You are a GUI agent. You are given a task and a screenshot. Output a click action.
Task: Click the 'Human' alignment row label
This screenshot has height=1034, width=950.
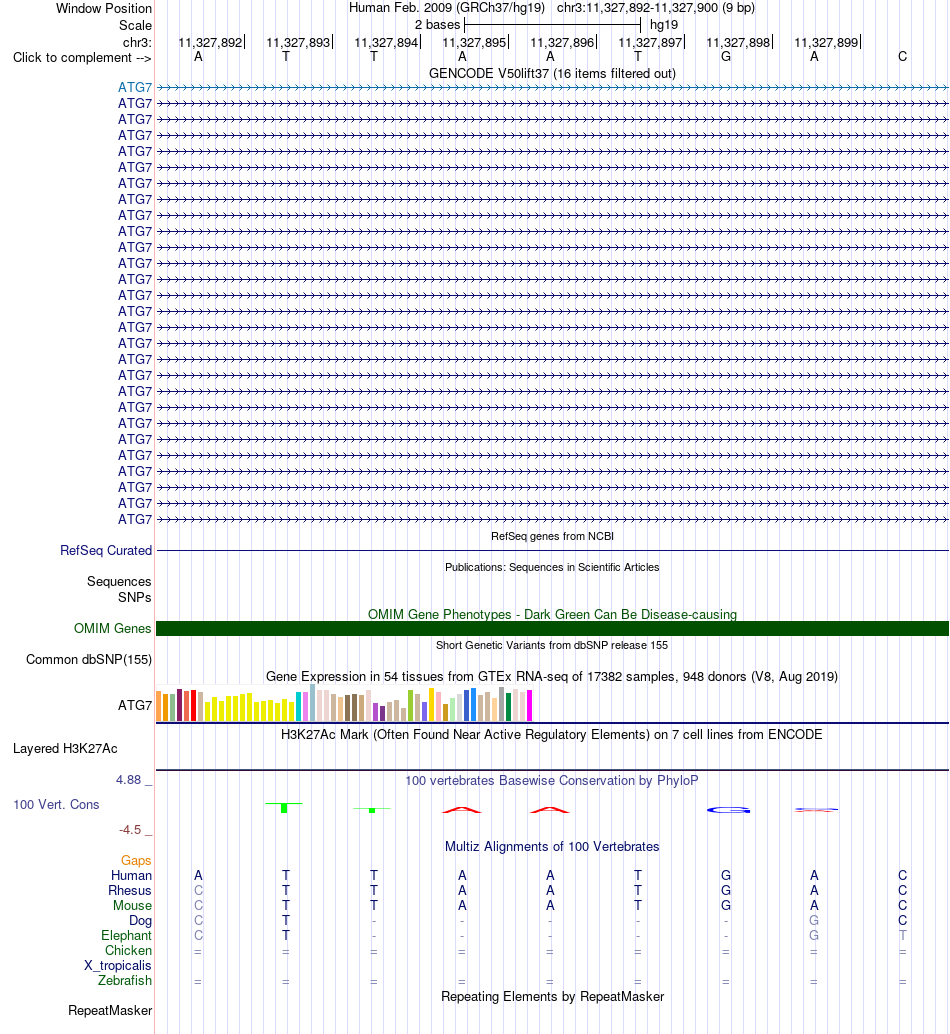coord(131,875)
